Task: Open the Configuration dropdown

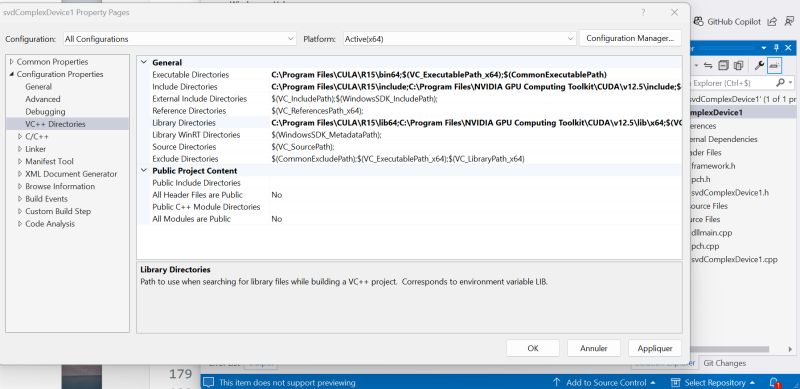Action: pos(180,39)
